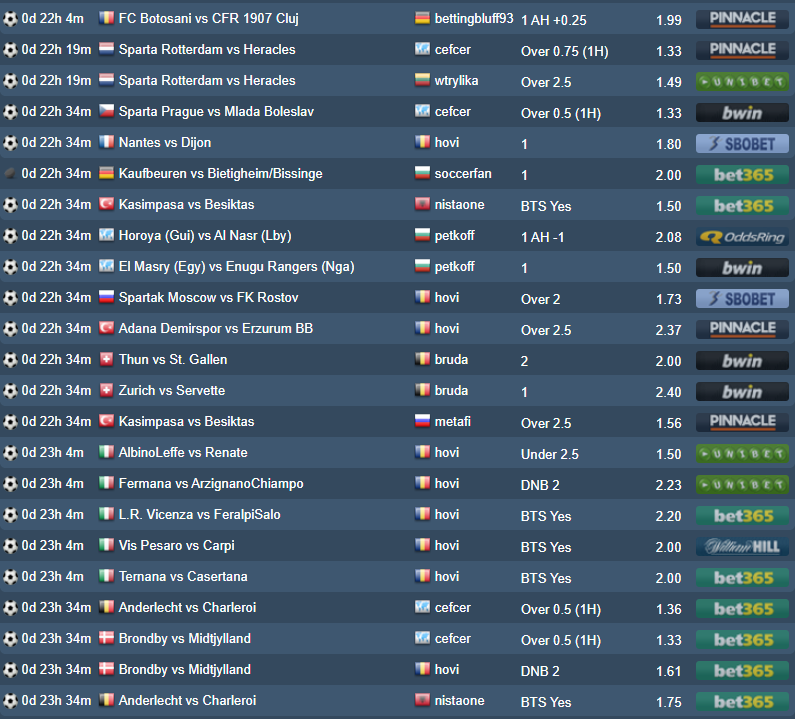795x719 pixels.
Task: Click Unibet logo in Fermana row
Action: (742, 485)
